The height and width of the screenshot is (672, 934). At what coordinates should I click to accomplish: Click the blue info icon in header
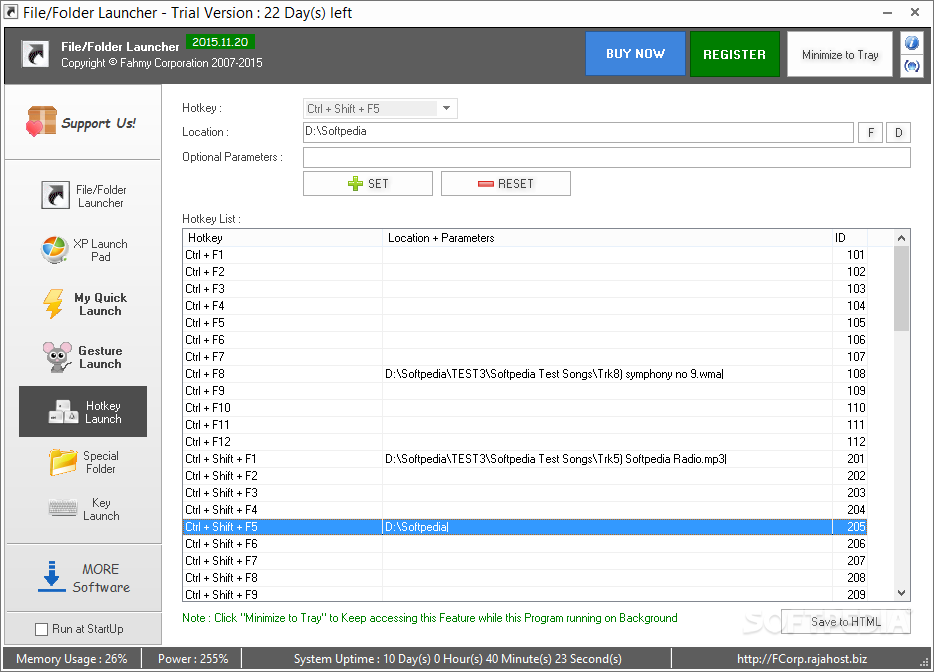point(911,43)
